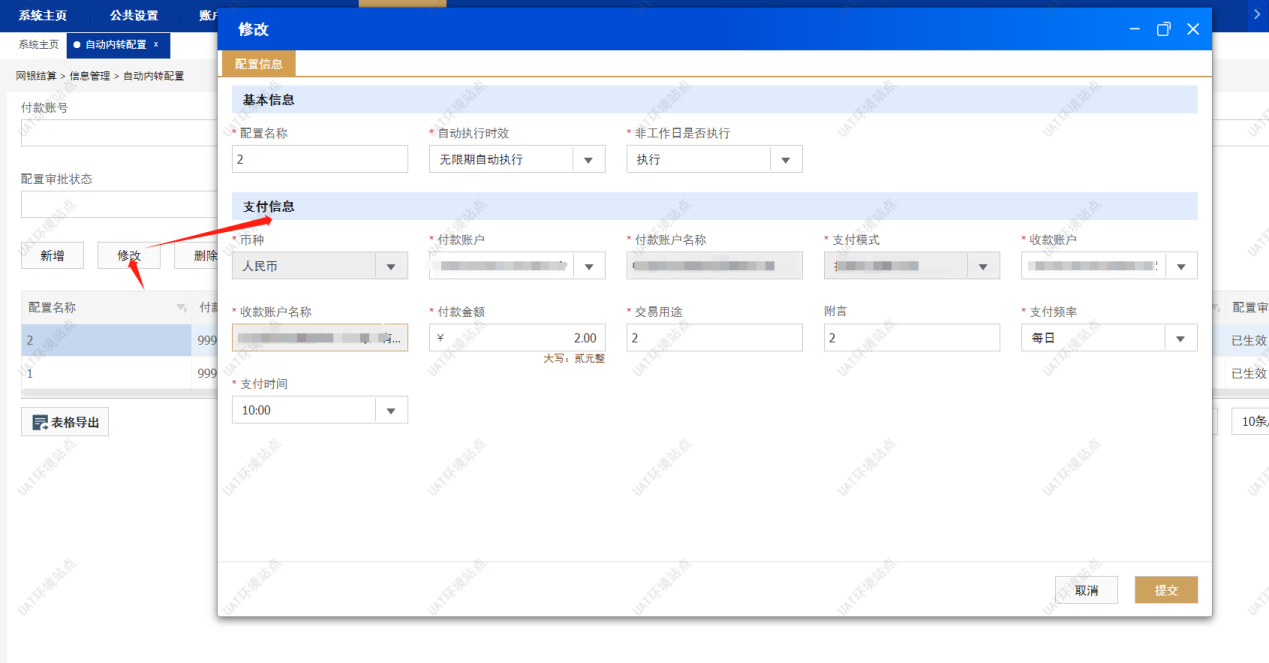
Task: Open the 支付时间 dropdown showing 10:00
Action: click(390, 410)
